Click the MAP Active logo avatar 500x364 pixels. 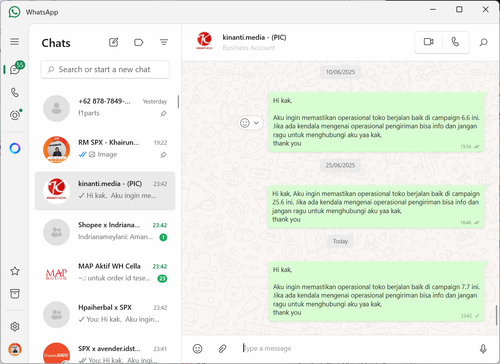click(56, 274)
